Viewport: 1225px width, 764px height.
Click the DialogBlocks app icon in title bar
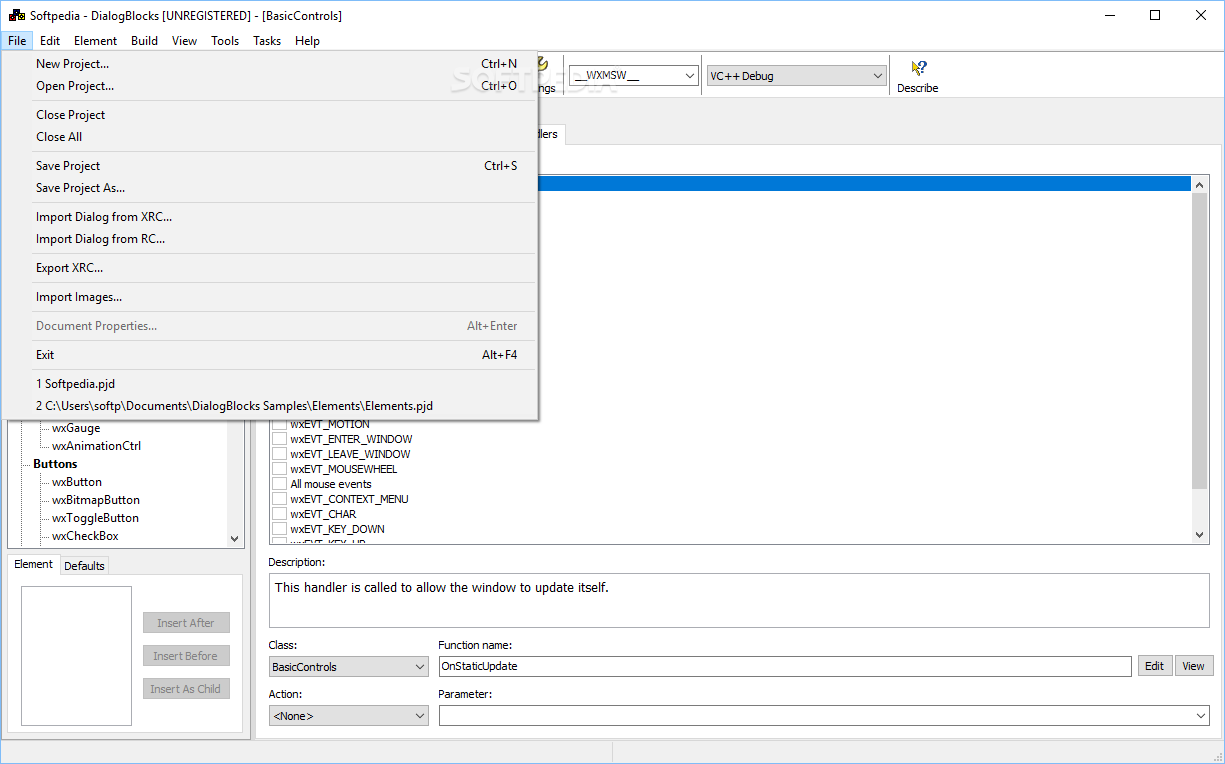(17, 15)
